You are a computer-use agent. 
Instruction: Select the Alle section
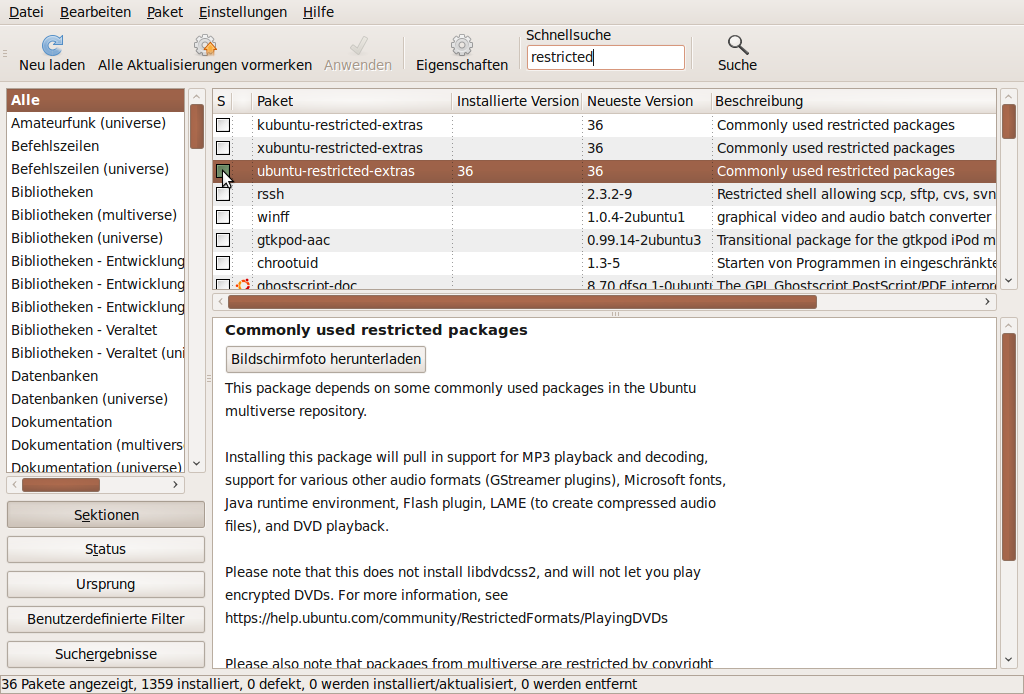click(x=96, y=100)
